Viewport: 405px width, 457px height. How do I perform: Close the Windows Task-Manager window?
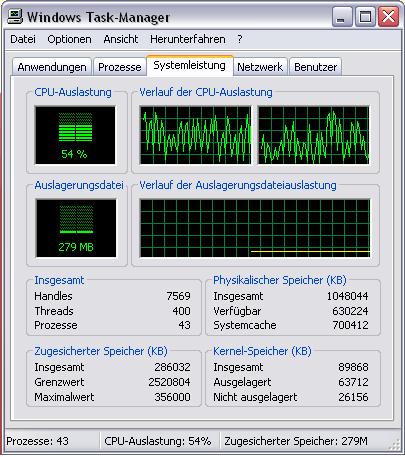(x=388, y=16)
